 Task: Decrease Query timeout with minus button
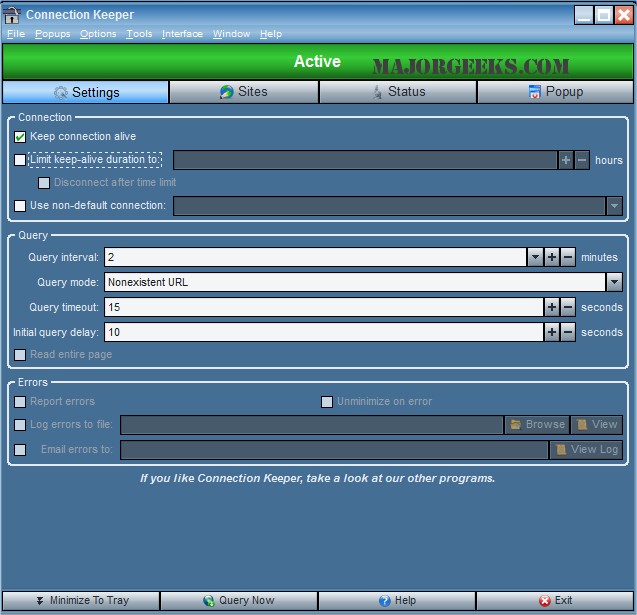click(x=568, y=307)
